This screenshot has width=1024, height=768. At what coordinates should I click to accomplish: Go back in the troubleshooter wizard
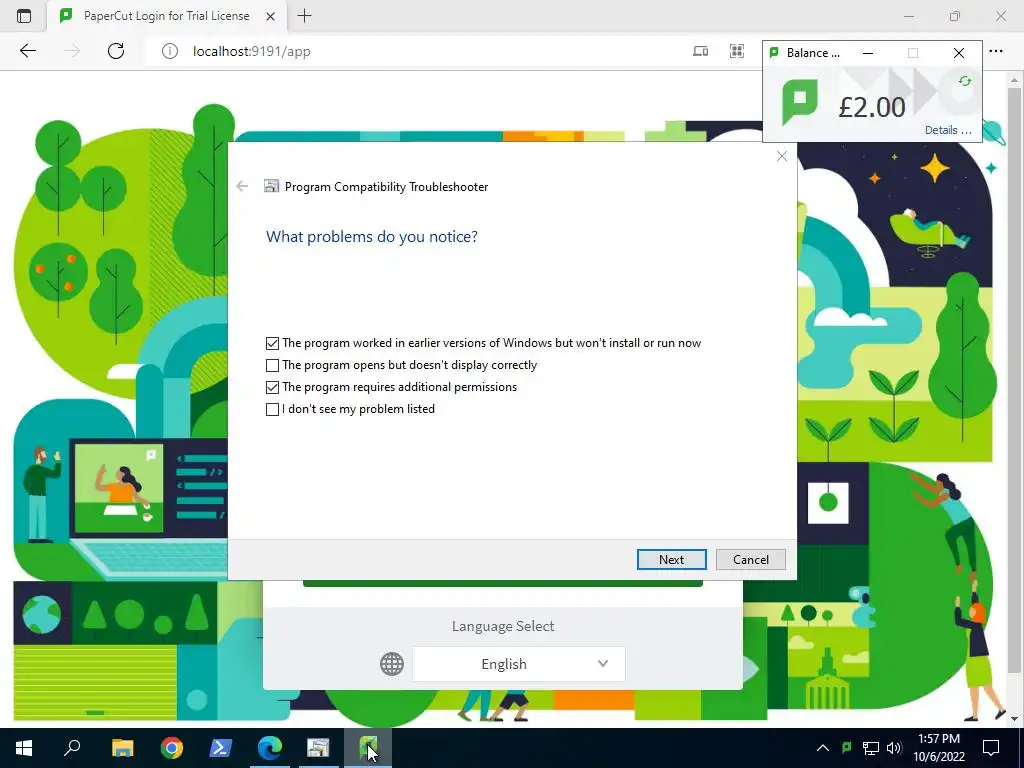242,186
